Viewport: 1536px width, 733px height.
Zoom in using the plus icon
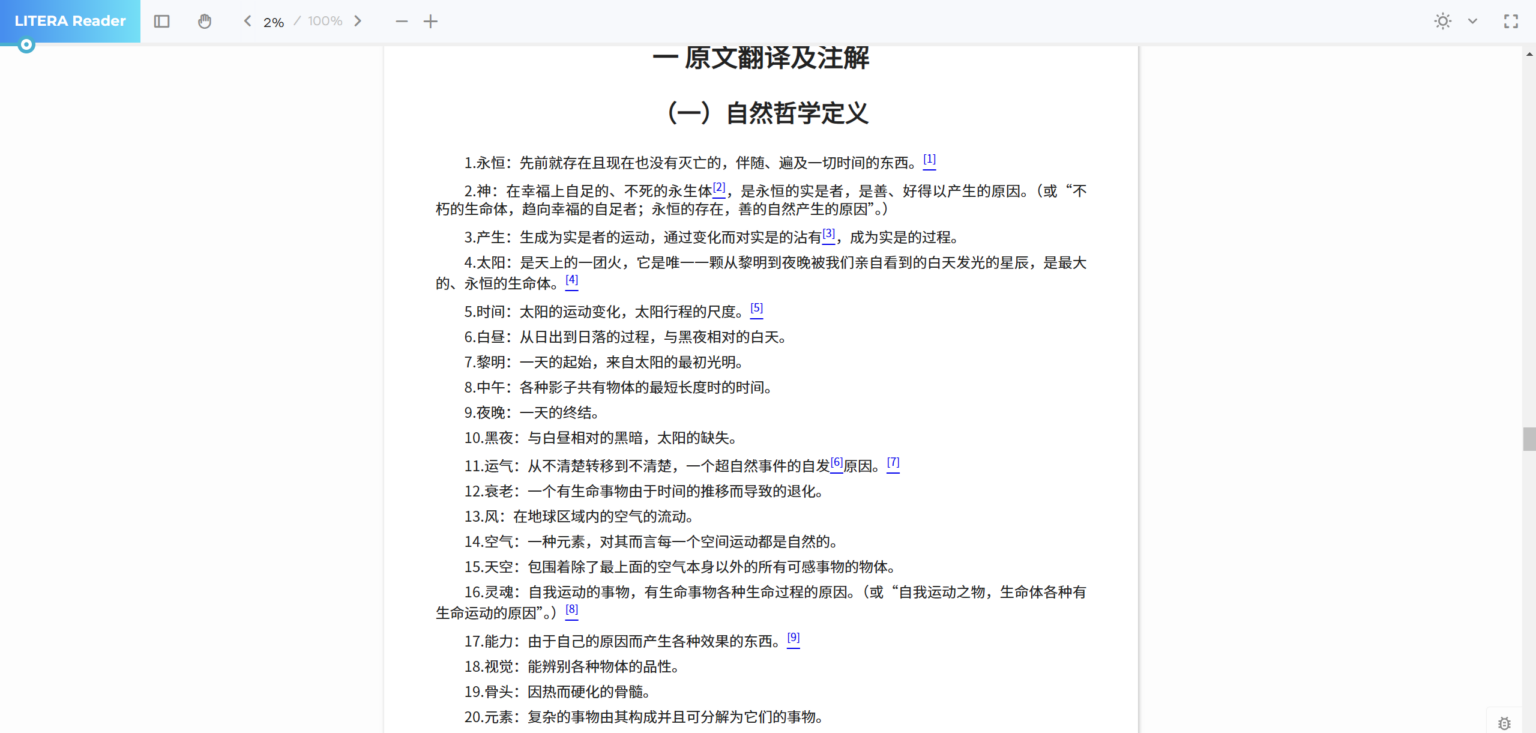(430, 20)
